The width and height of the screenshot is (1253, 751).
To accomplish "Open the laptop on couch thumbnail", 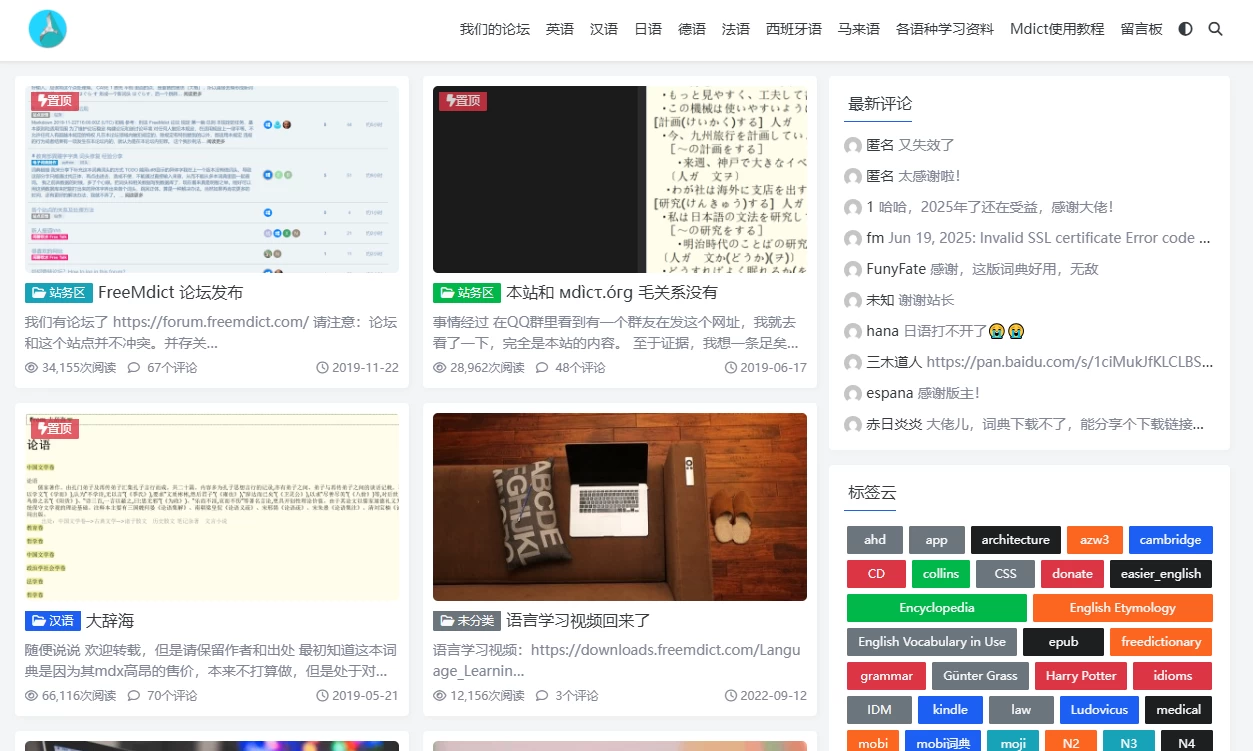I will [x=619, y=507].
